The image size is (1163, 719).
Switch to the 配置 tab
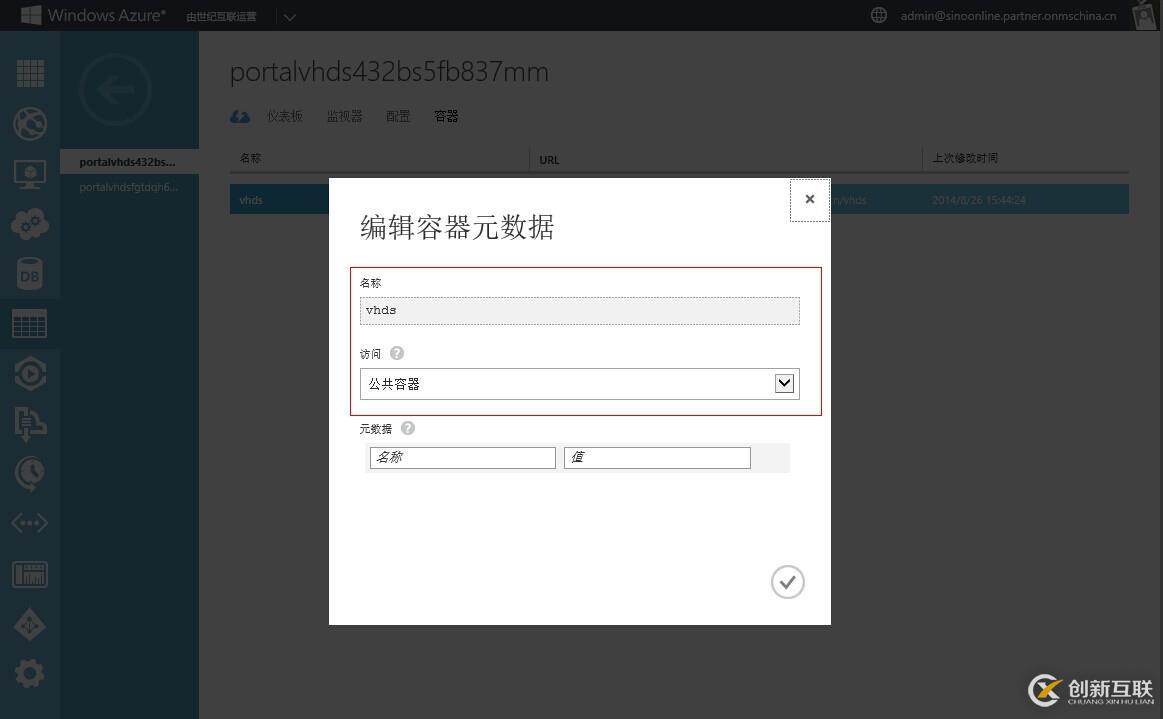click(398, 116)
